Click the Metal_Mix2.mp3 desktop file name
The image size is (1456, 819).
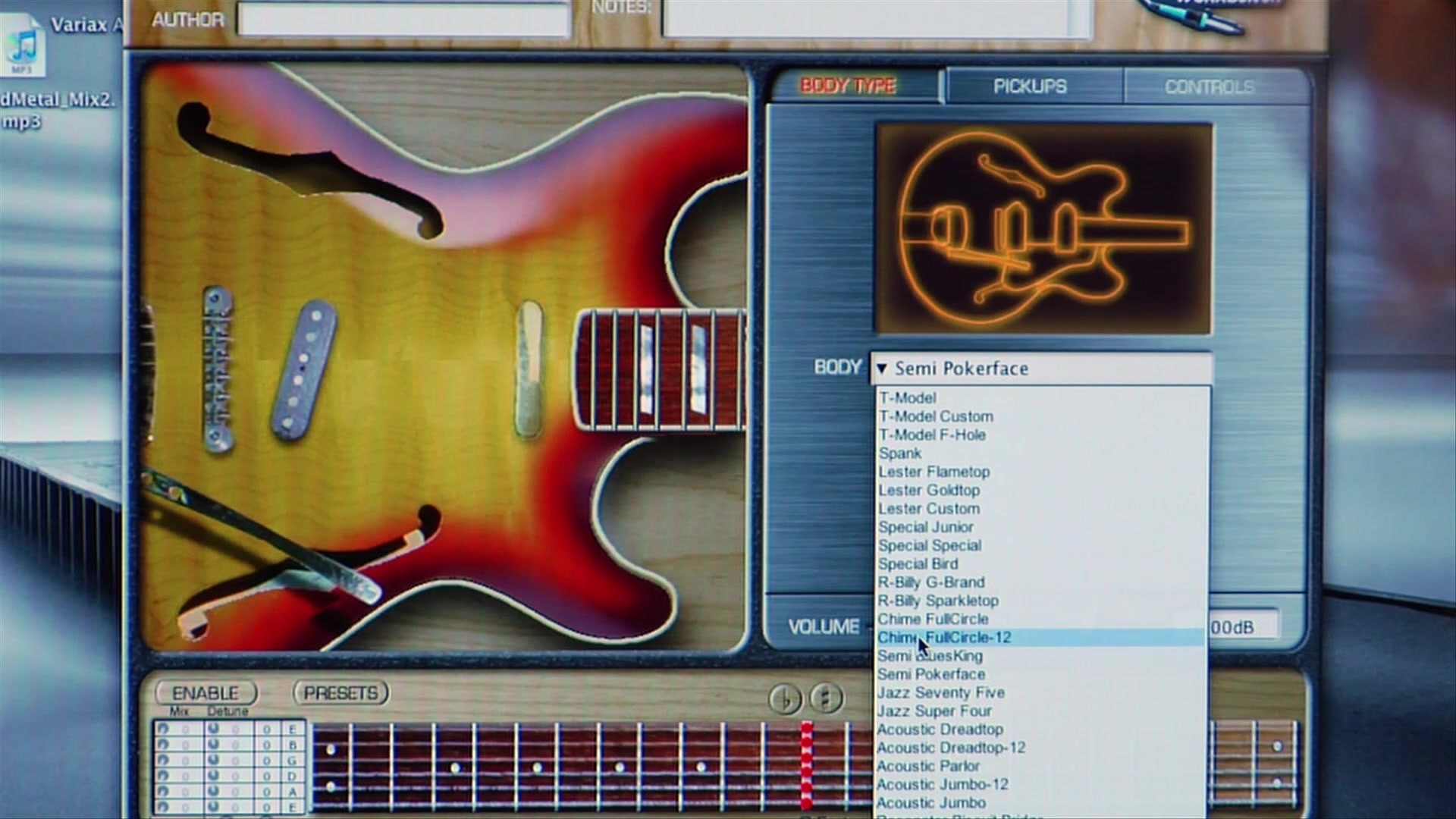(57, 111)
